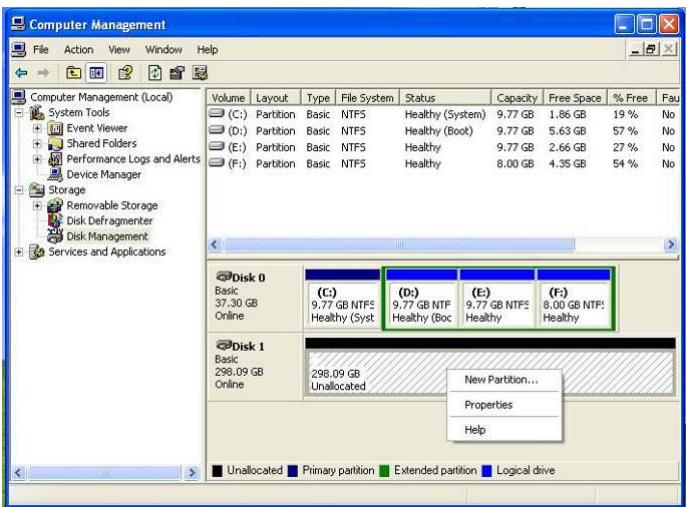Collapse the Storage tree node

(19, 190)
